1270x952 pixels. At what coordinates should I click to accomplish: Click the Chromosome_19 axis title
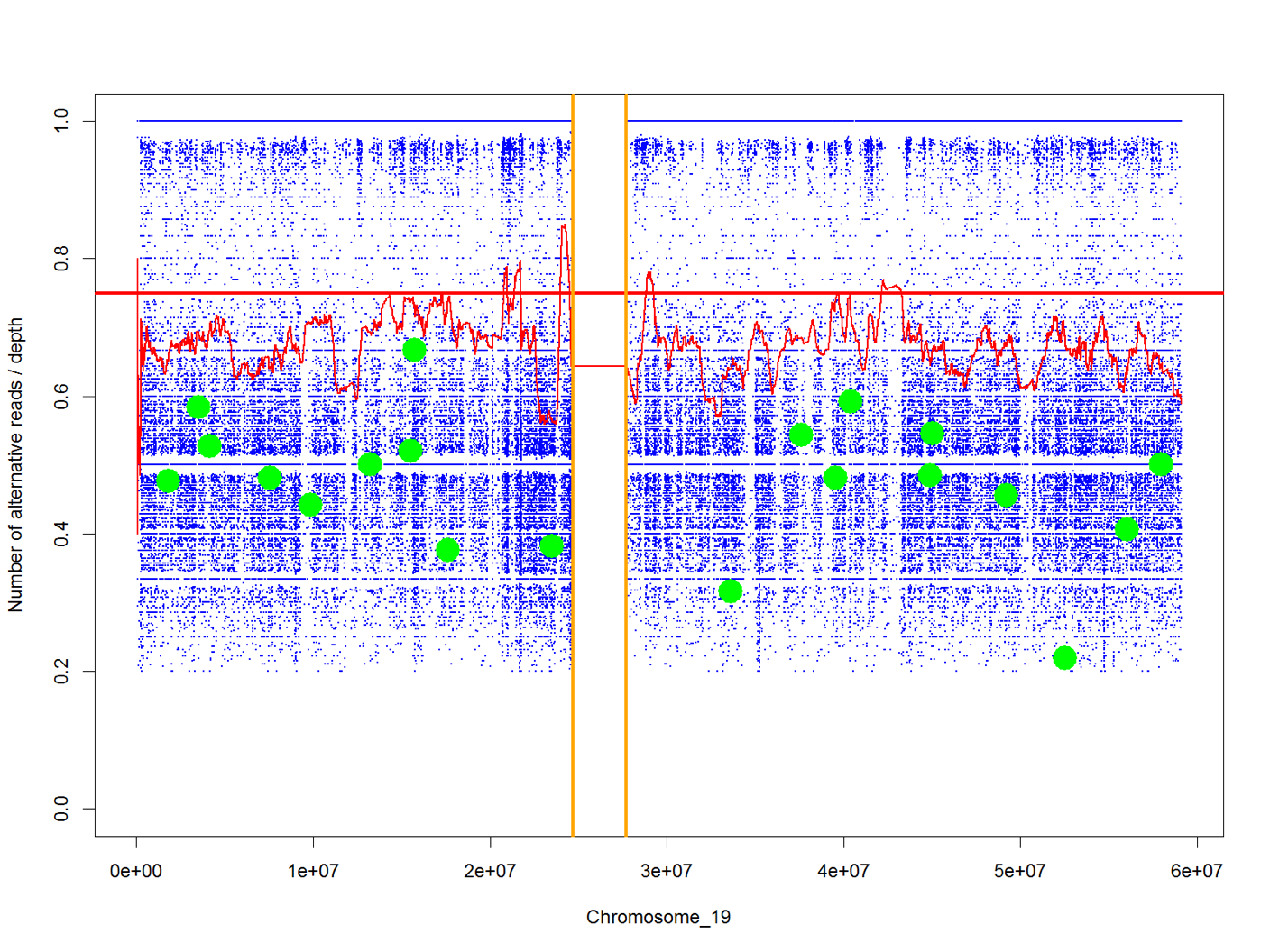pos(659,918)
